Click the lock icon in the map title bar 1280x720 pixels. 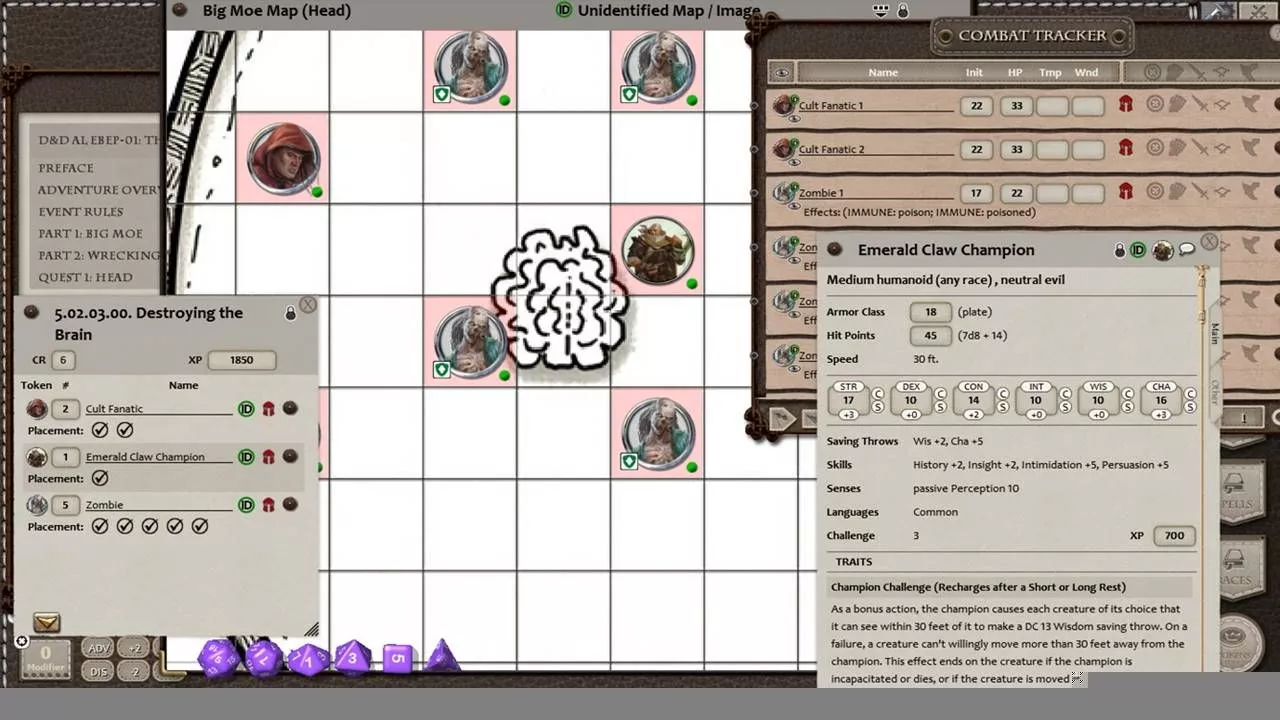pos(903,11)
